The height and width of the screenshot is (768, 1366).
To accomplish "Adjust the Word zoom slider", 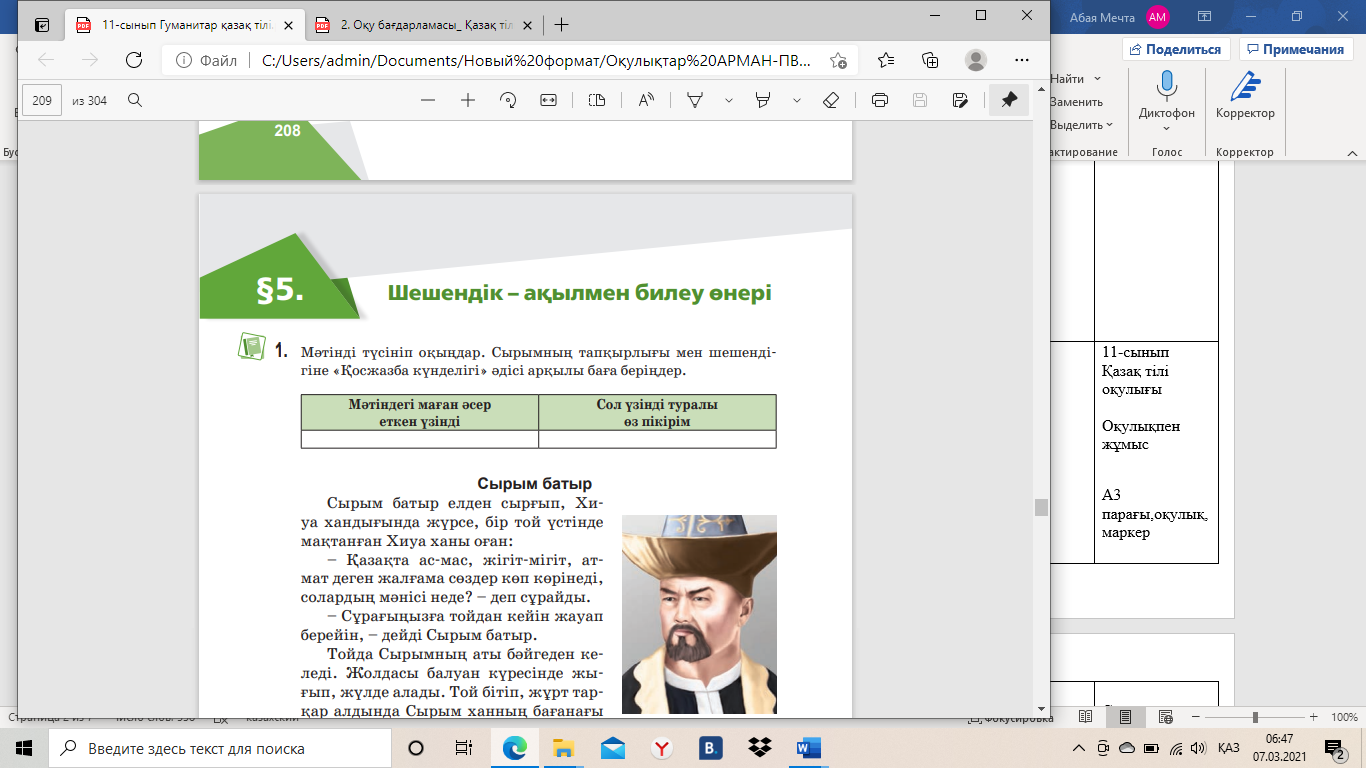I will point(1257,718).
